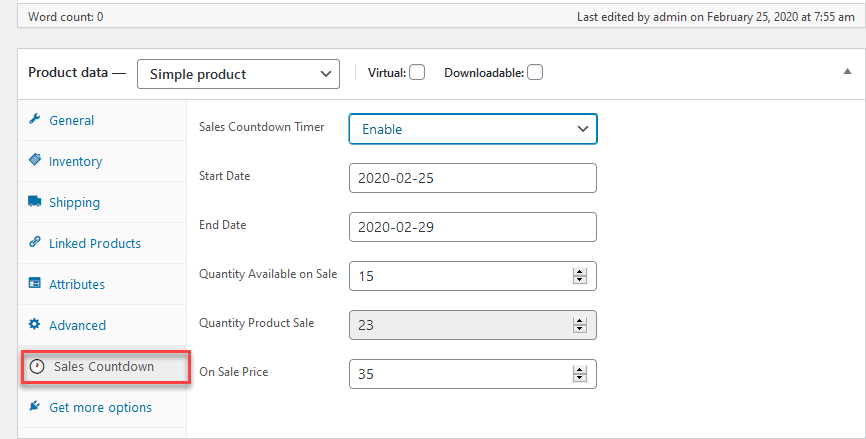The width and height of the screenshot is (866, 439).
Task: Collapse the Product data panel arrow
Action: point(848,73)
